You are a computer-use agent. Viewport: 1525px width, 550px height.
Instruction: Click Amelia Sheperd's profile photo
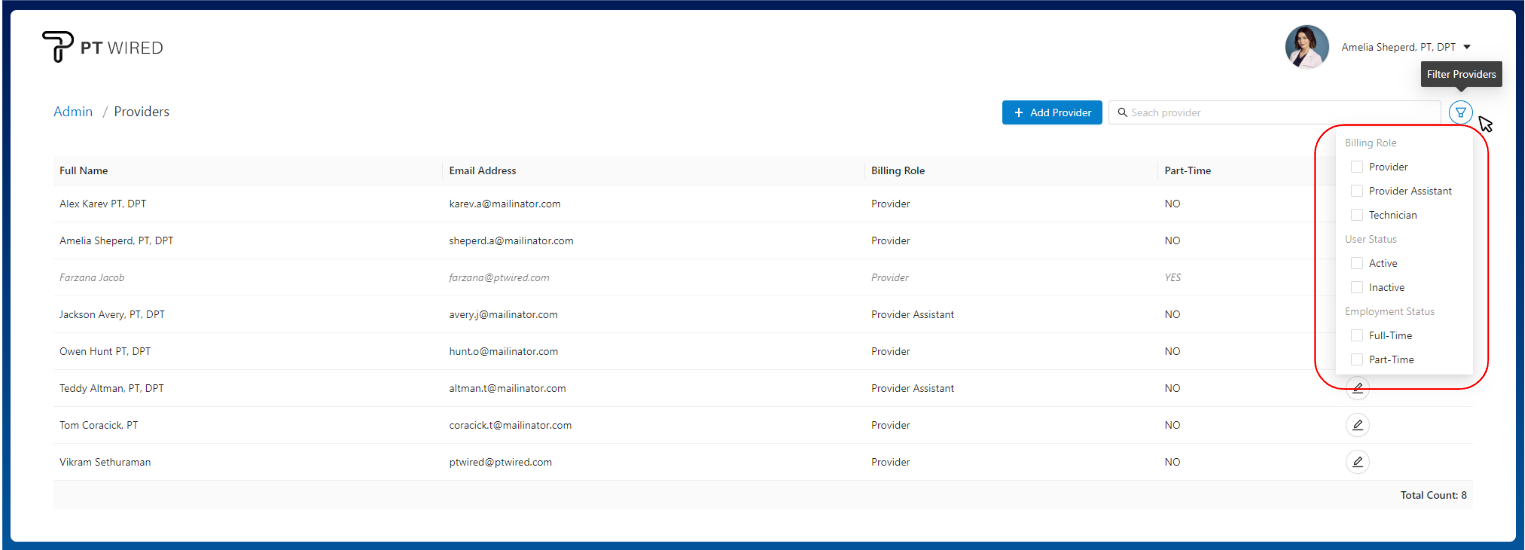1306,47
